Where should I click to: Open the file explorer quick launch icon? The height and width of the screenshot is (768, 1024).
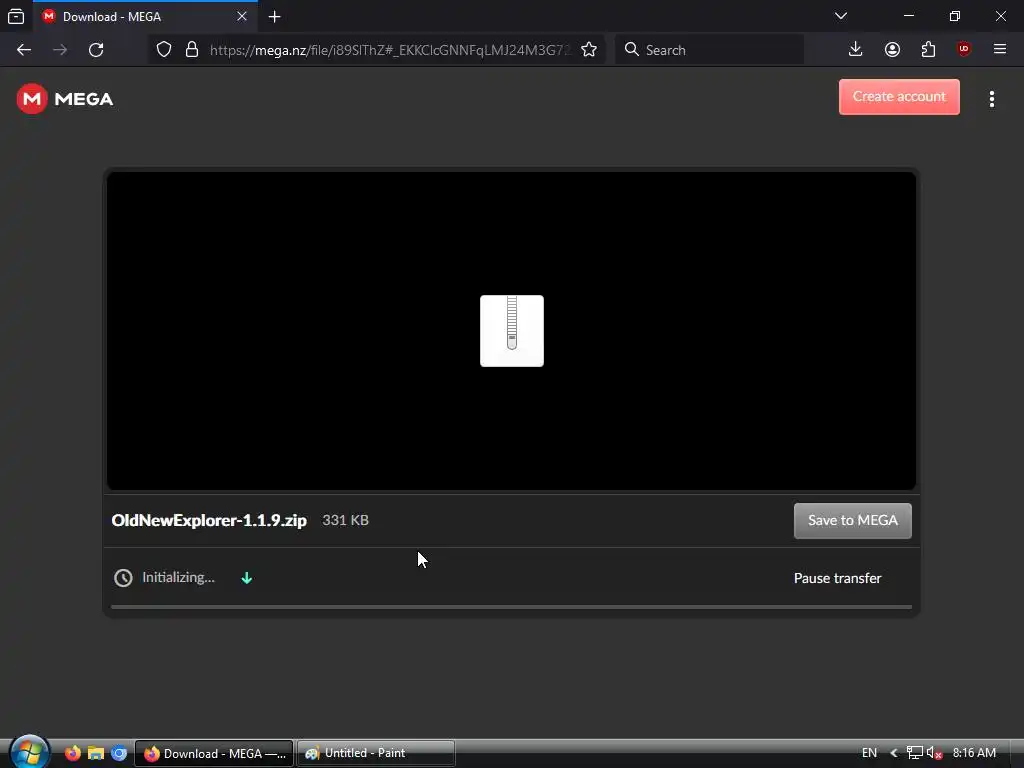[96, 753]
